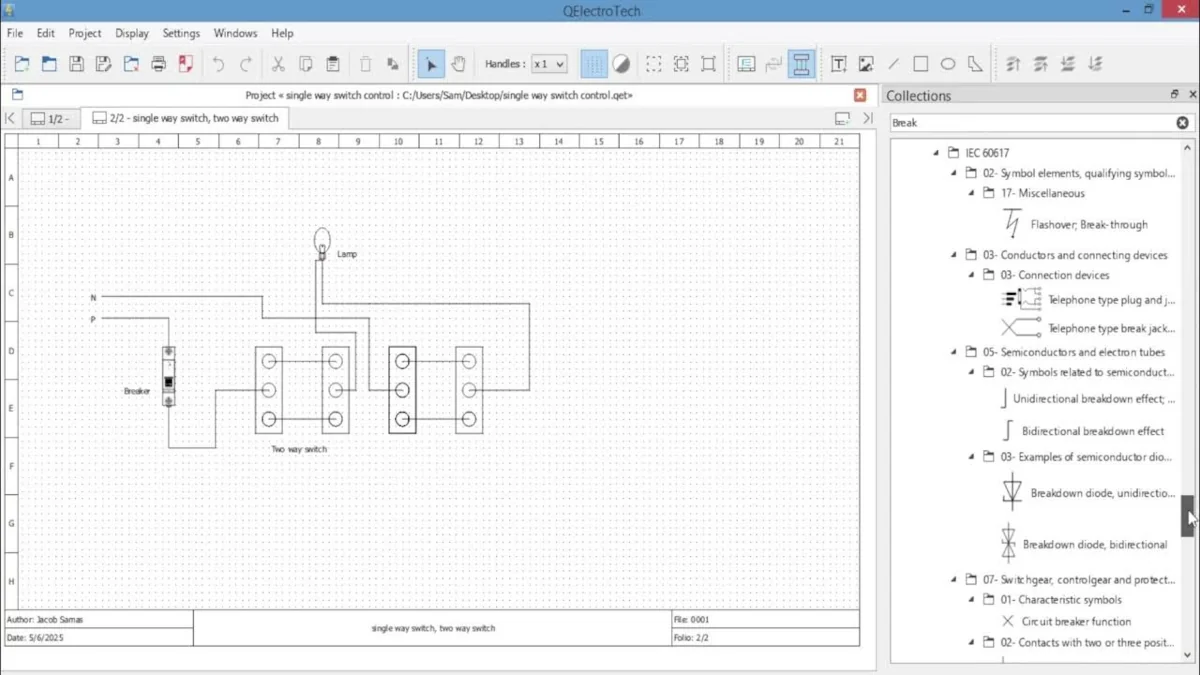Click the Collections panel scrollbar handle
1200x675 pixels.
[x=1188, y=516]
